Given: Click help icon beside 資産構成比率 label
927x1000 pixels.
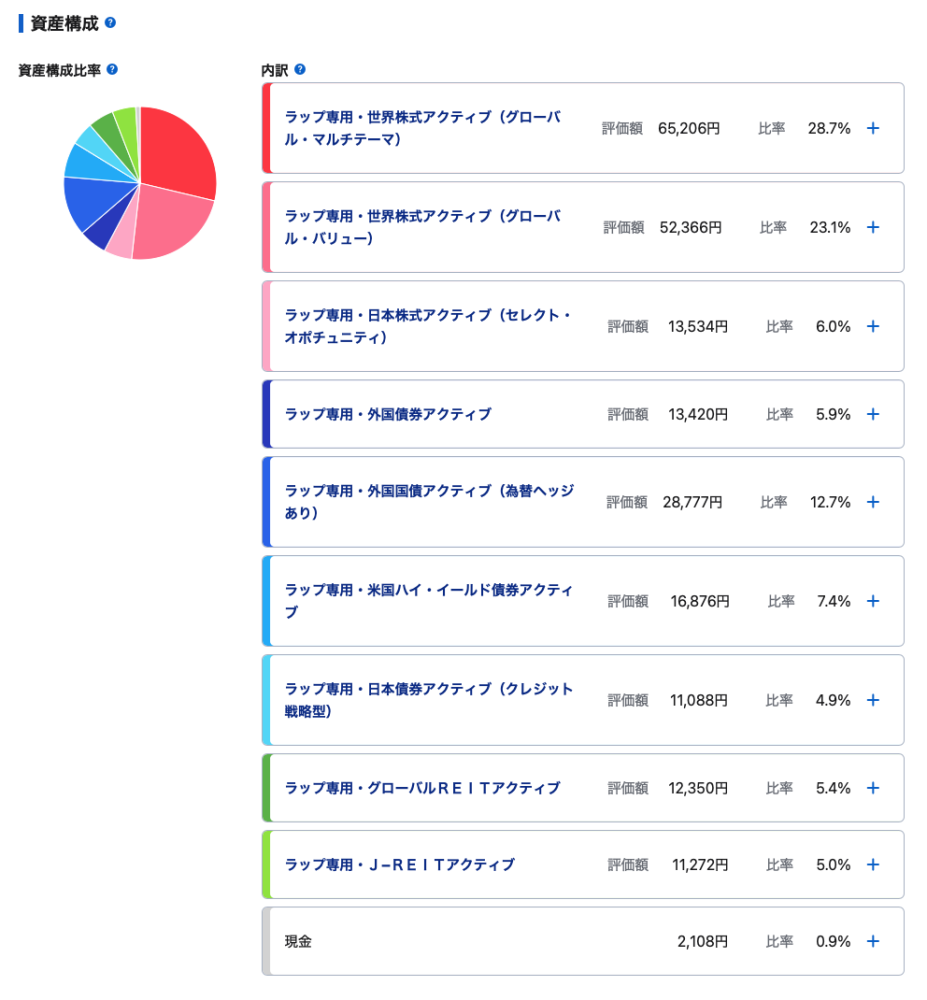Looking at the screenshot, I should point(112,70).
